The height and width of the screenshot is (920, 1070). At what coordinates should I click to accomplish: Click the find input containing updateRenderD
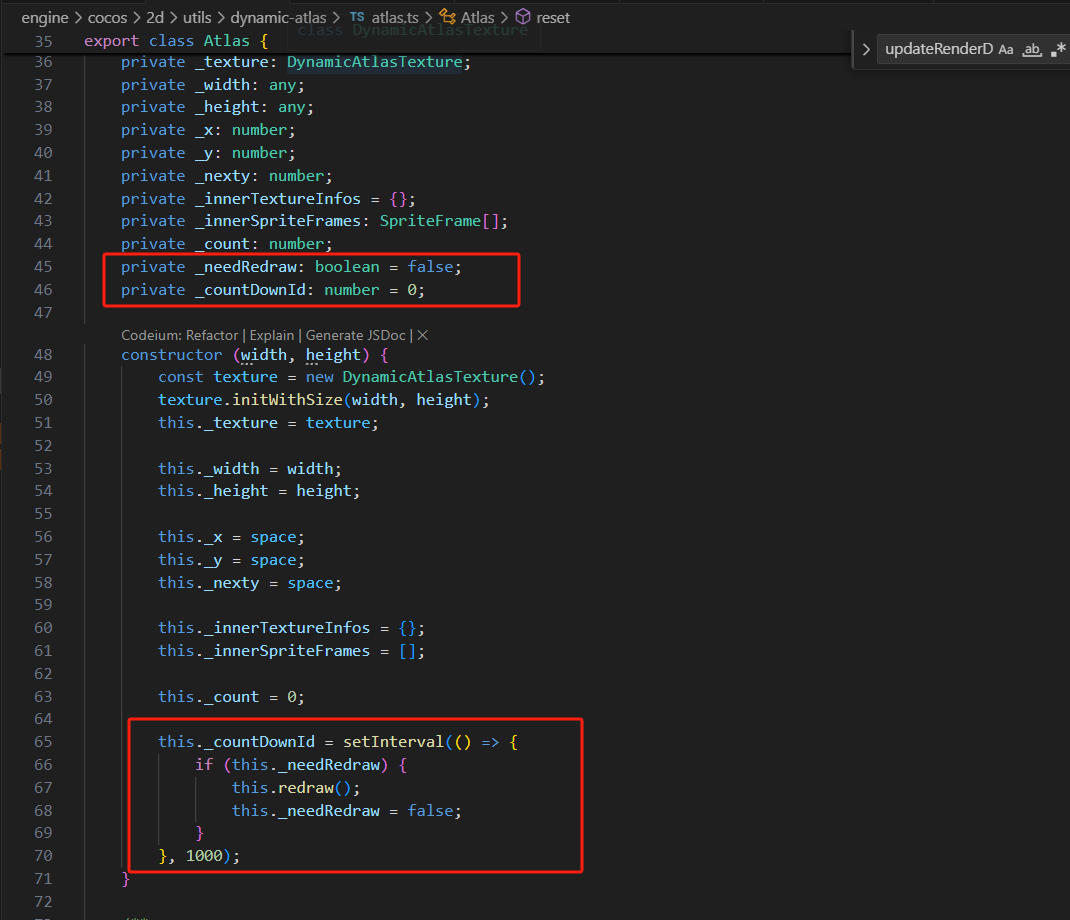click(938, 49)
